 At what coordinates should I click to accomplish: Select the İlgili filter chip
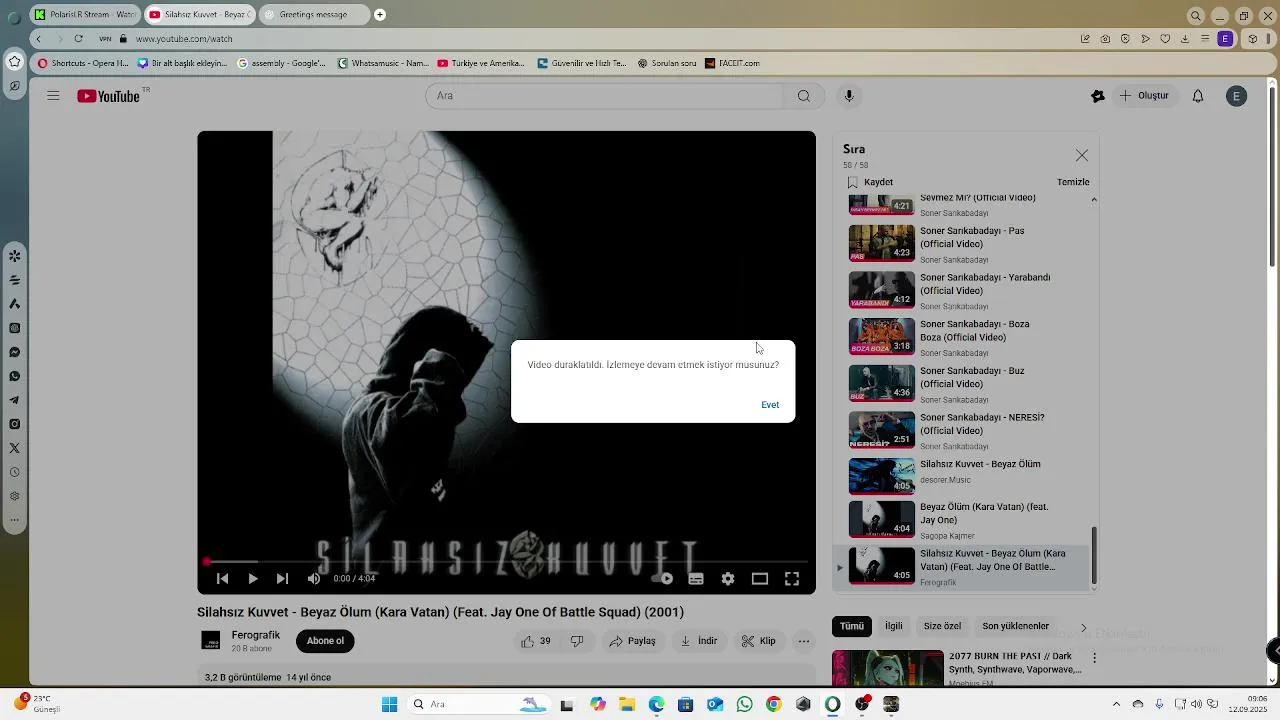point(894,626)
